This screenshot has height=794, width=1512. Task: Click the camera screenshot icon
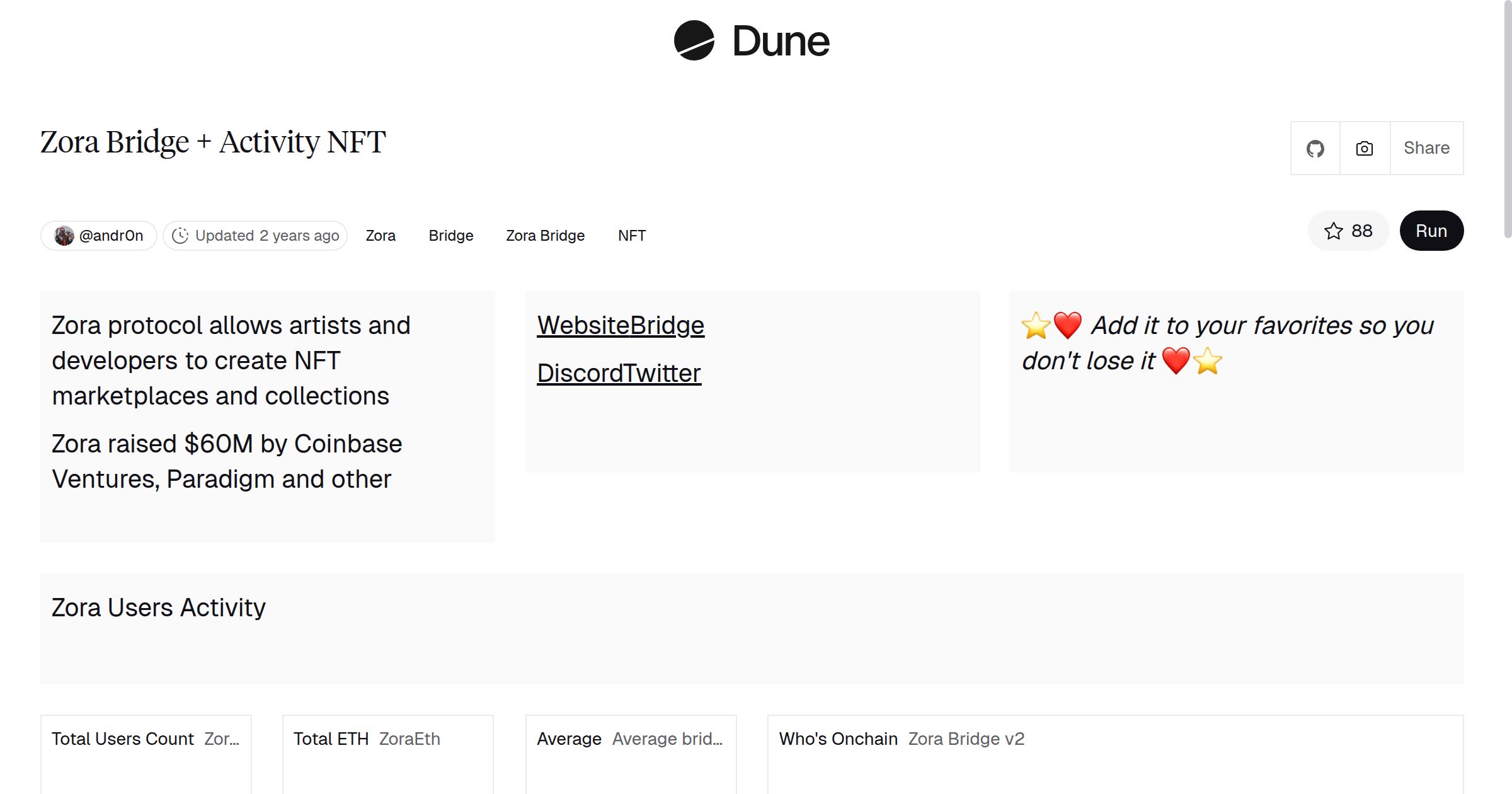pos(1365,149)
